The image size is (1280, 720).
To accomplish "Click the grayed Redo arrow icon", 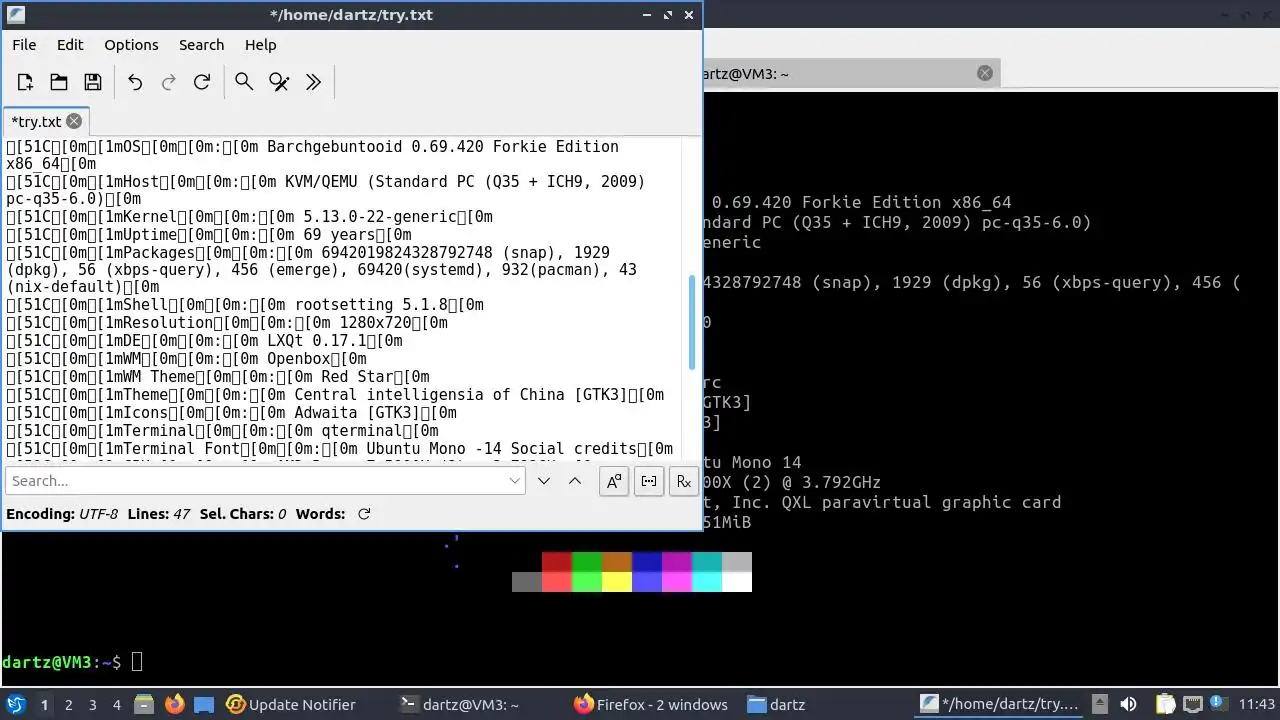I will coord(169,82).
